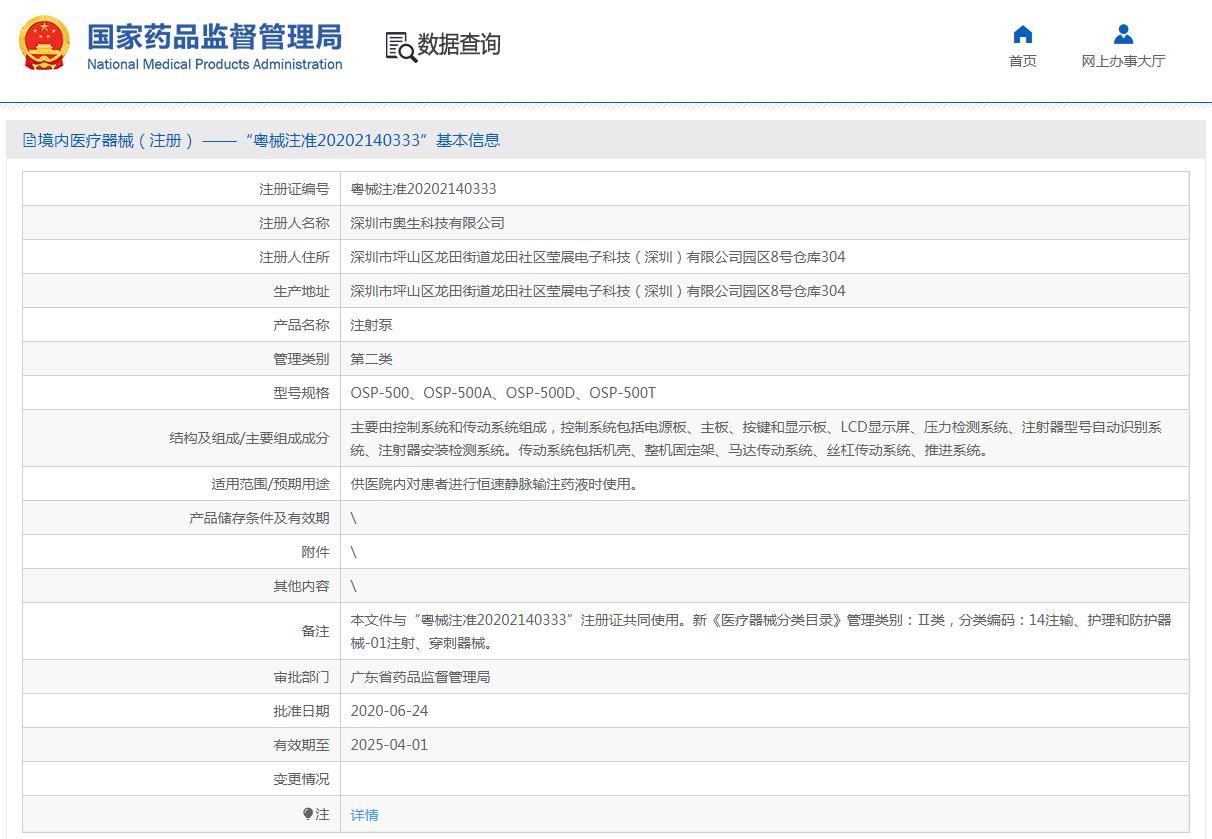
Task: Select the 生产地址 address value
Action: 598,291
